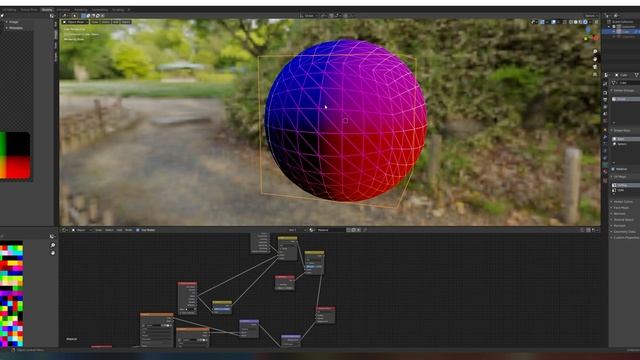Open the Texture properties tab

click(x=605, y=180)
